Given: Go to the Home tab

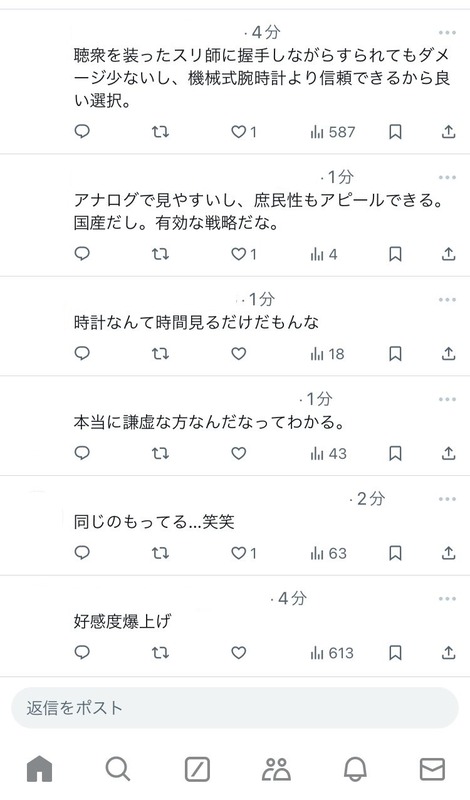Looking at the screenshot, I should click(x=39, y=768).
